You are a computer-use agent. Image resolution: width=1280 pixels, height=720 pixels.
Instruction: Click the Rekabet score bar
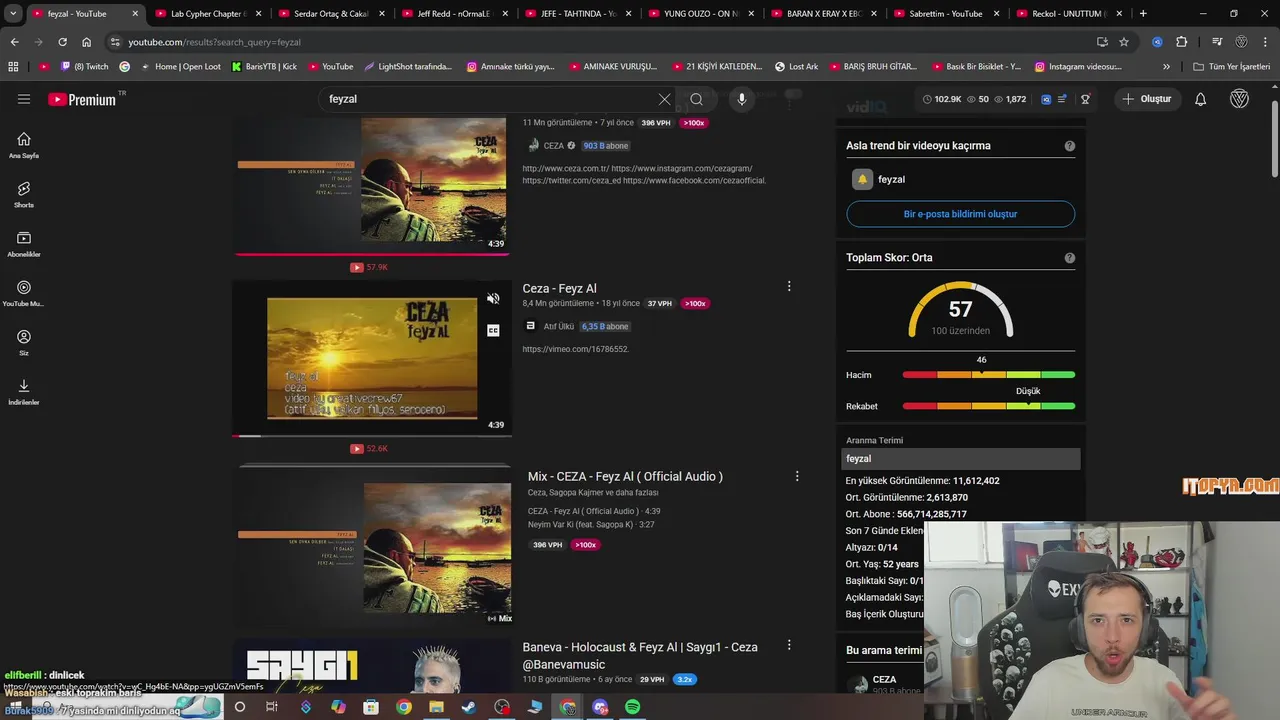click(x=988, y=406)
